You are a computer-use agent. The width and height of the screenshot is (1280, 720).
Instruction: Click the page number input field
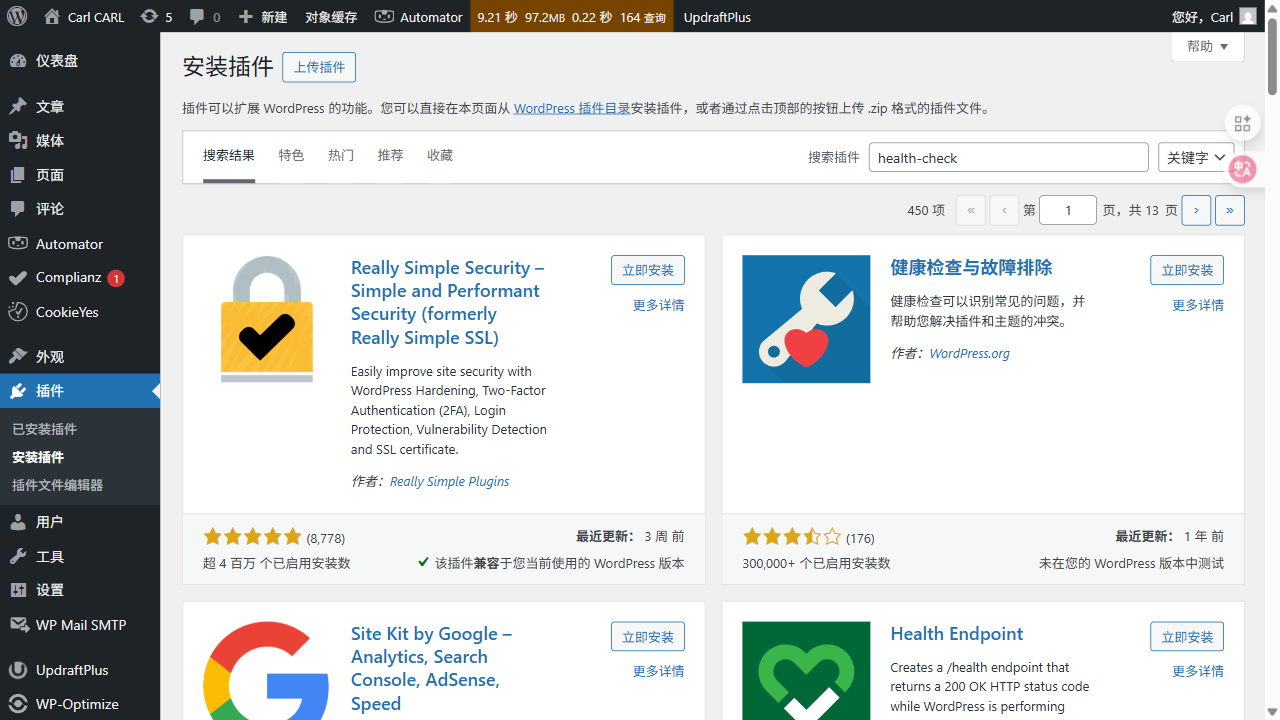pyautogui.click(x=1067, y=210)
